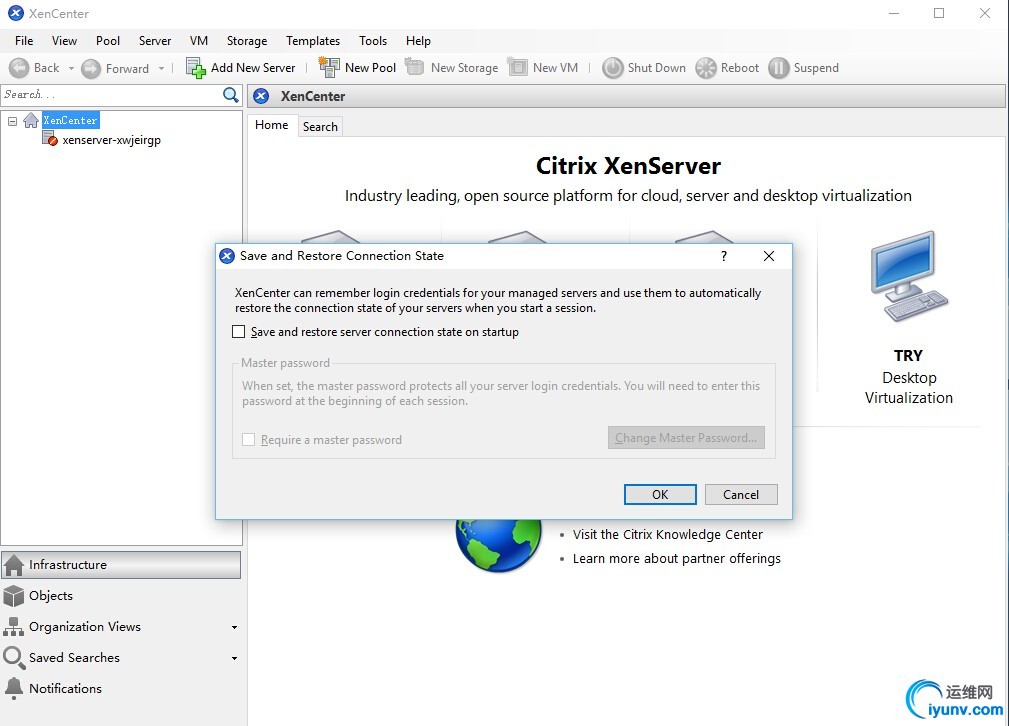Click the Forward arrow icon
This screenshot has width=1009, height=726.
(x=91, y=68)
